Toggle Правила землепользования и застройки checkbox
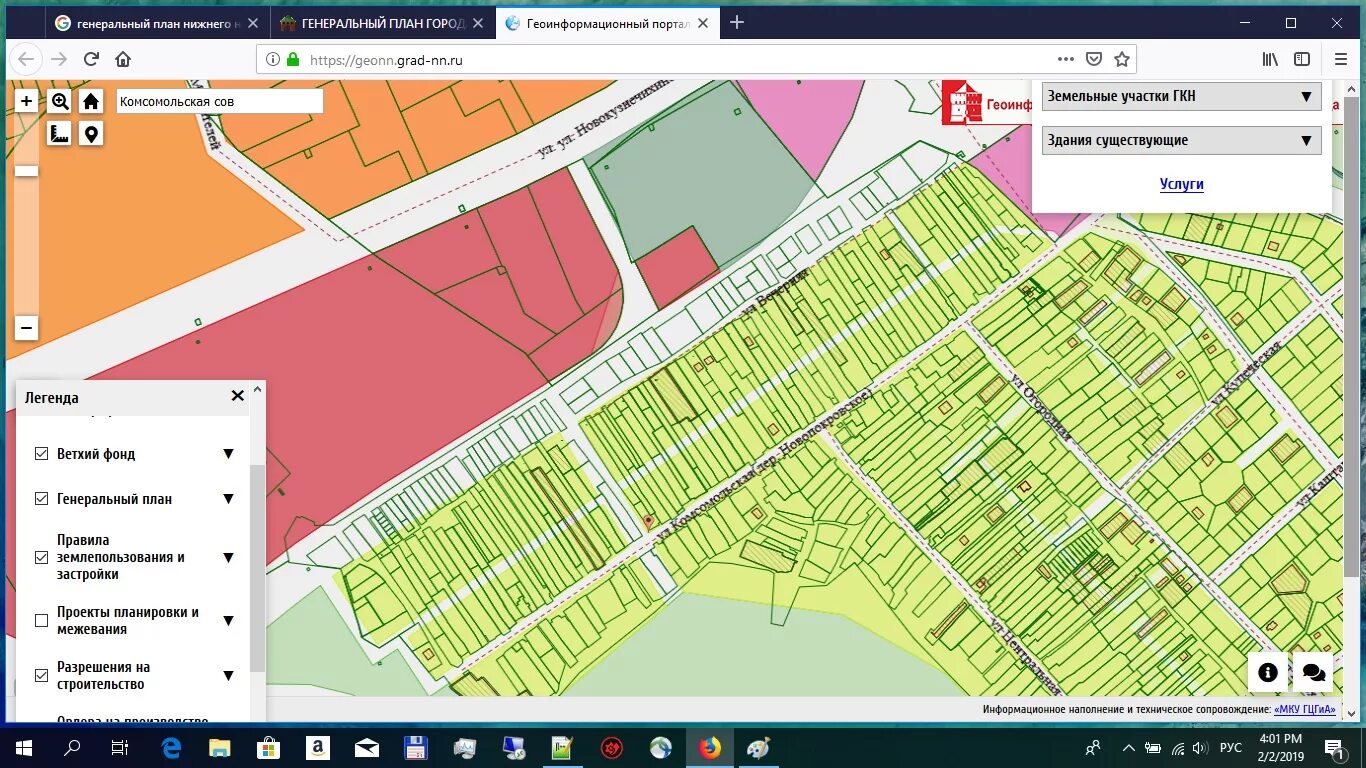This screenshot has height=768, width=1366. click(41, 557)
